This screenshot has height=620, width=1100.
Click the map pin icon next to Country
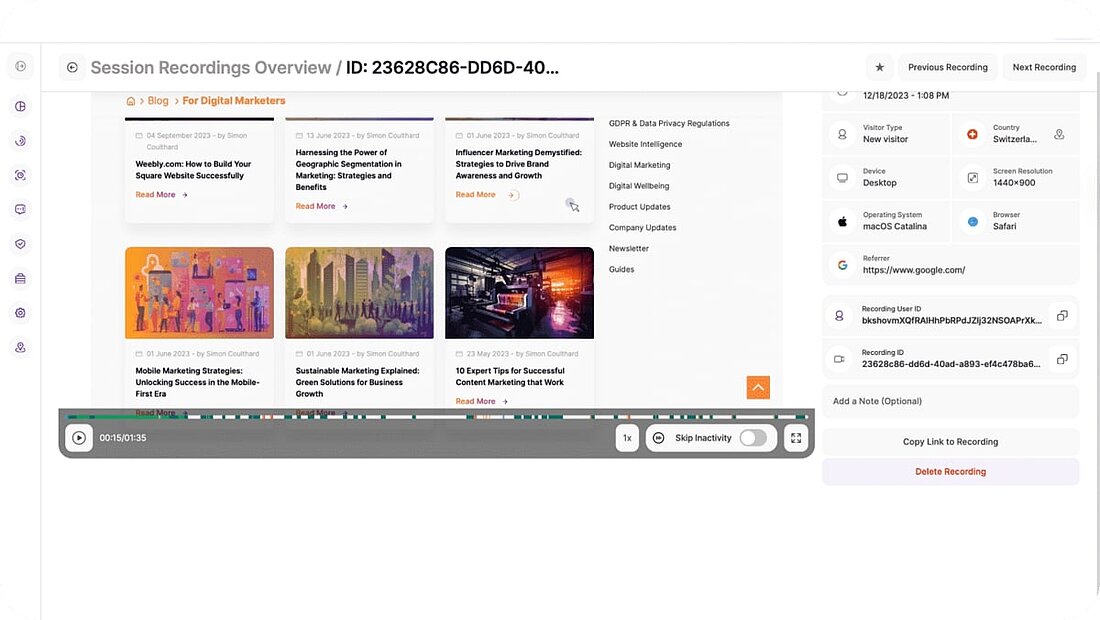click(x=1059, y=134)
